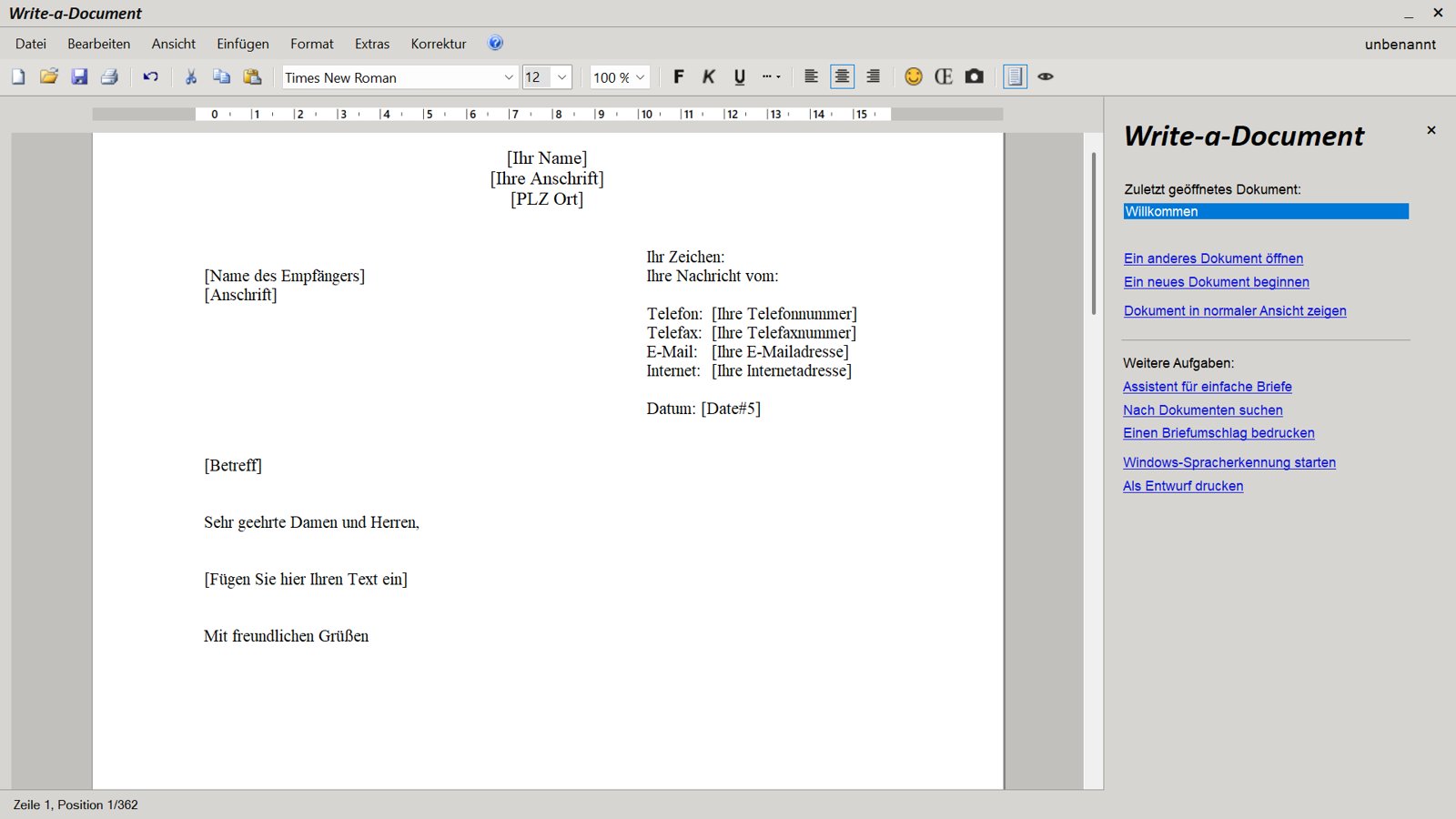Image resolution: width=1456 pixels, height=819 pixels.
Task: Open the 100 % zoom dropdown
Action: coord(640,78)
